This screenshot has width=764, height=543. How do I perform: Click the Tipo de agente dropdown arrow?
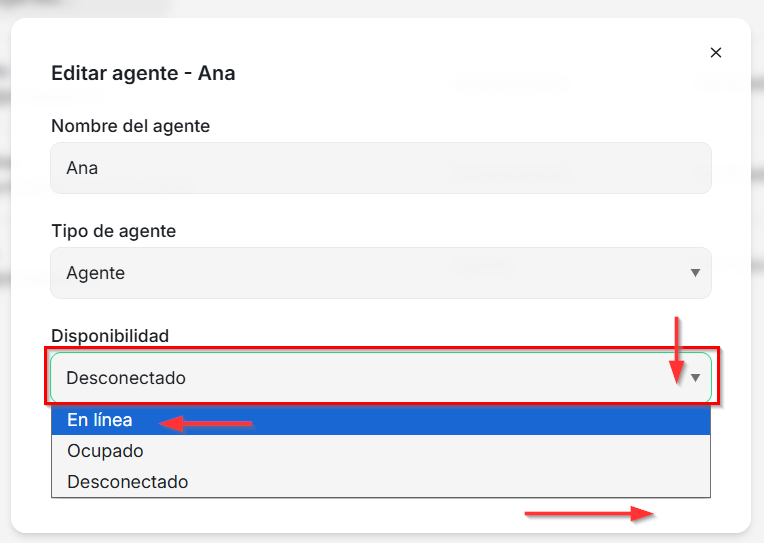point(695,273)
